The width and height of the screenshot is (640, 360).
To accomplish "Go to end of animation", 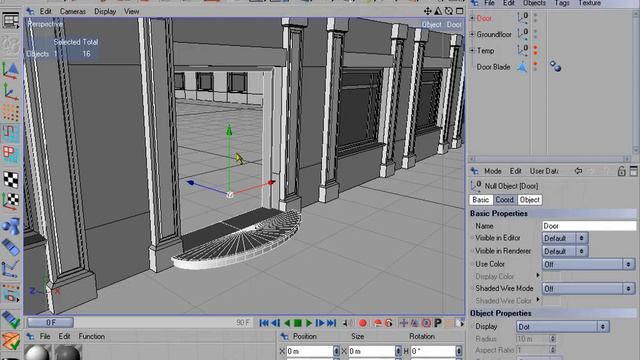I will click(331, 323).
